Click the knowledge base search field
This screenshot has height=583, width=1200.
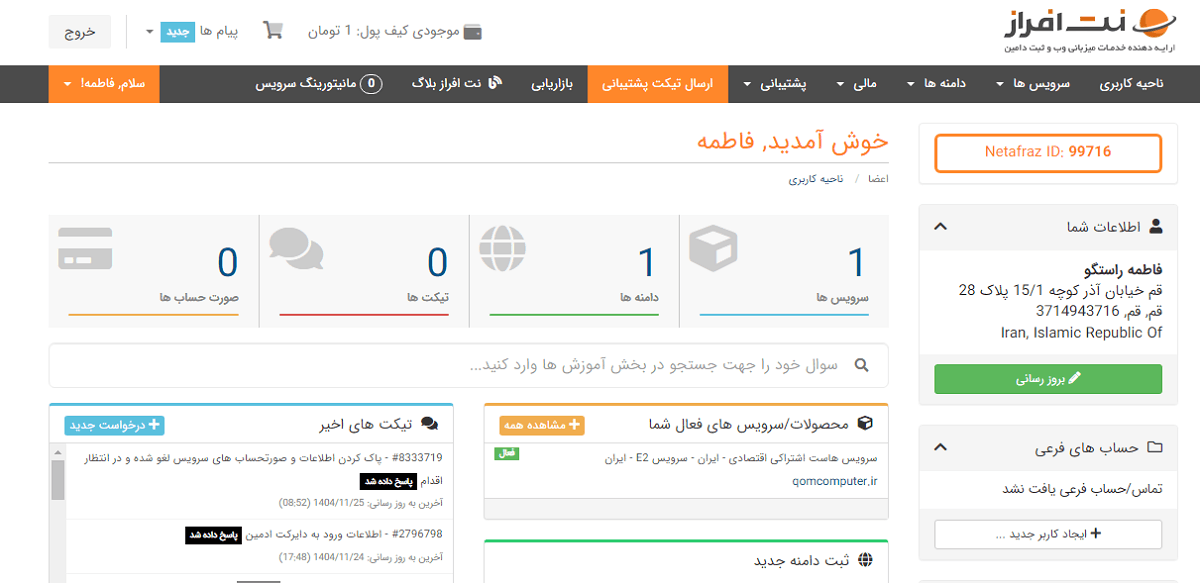coord(468,365)
